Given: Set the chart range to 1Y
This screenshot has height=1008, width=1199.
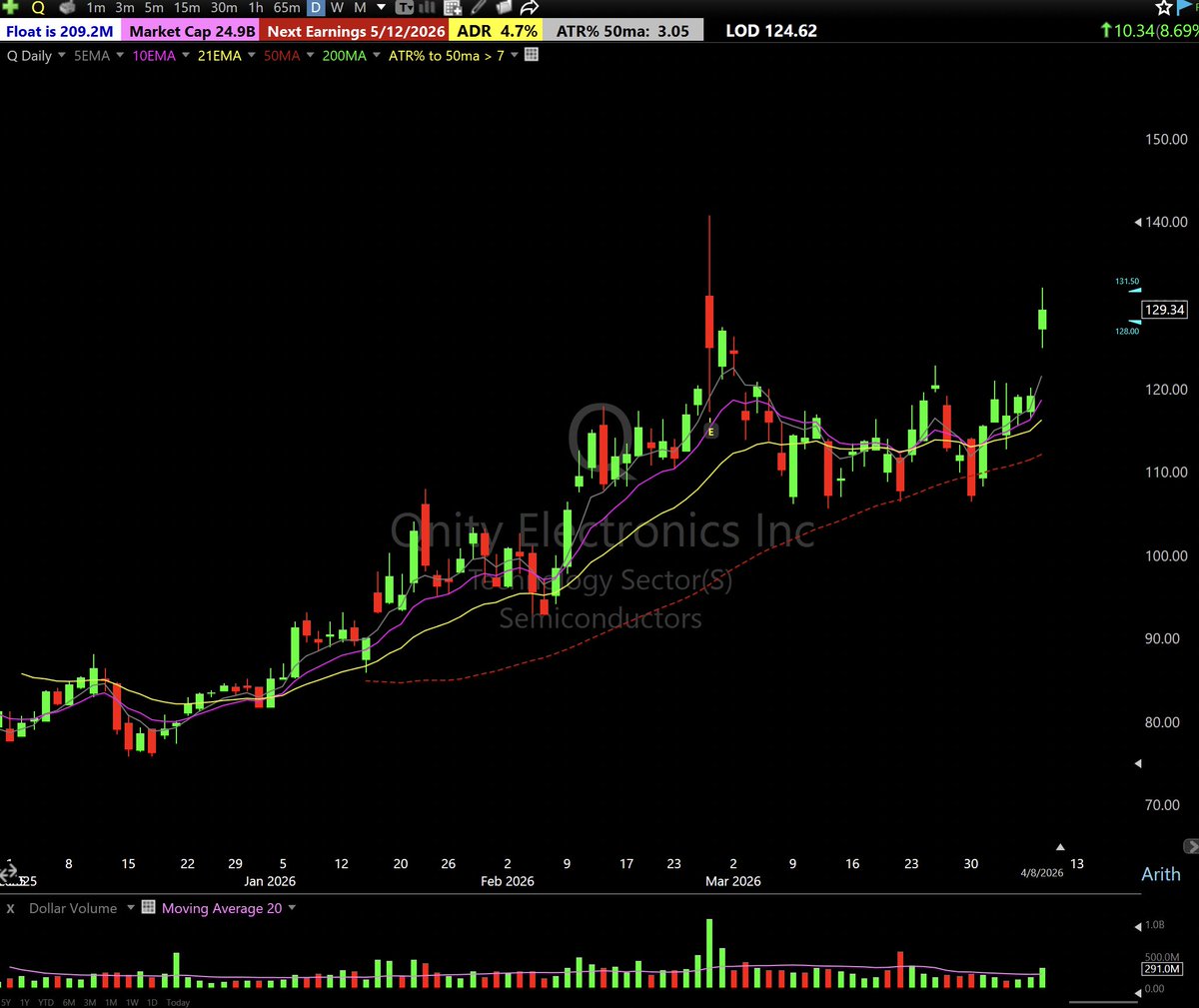Looking at the screenshot, I should (x=24, y=1002).
